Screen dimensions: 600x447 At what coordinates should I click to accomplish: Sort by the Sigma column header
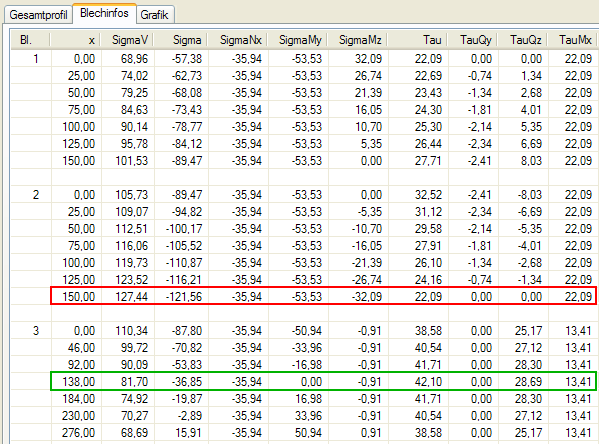tap(186, 39)
